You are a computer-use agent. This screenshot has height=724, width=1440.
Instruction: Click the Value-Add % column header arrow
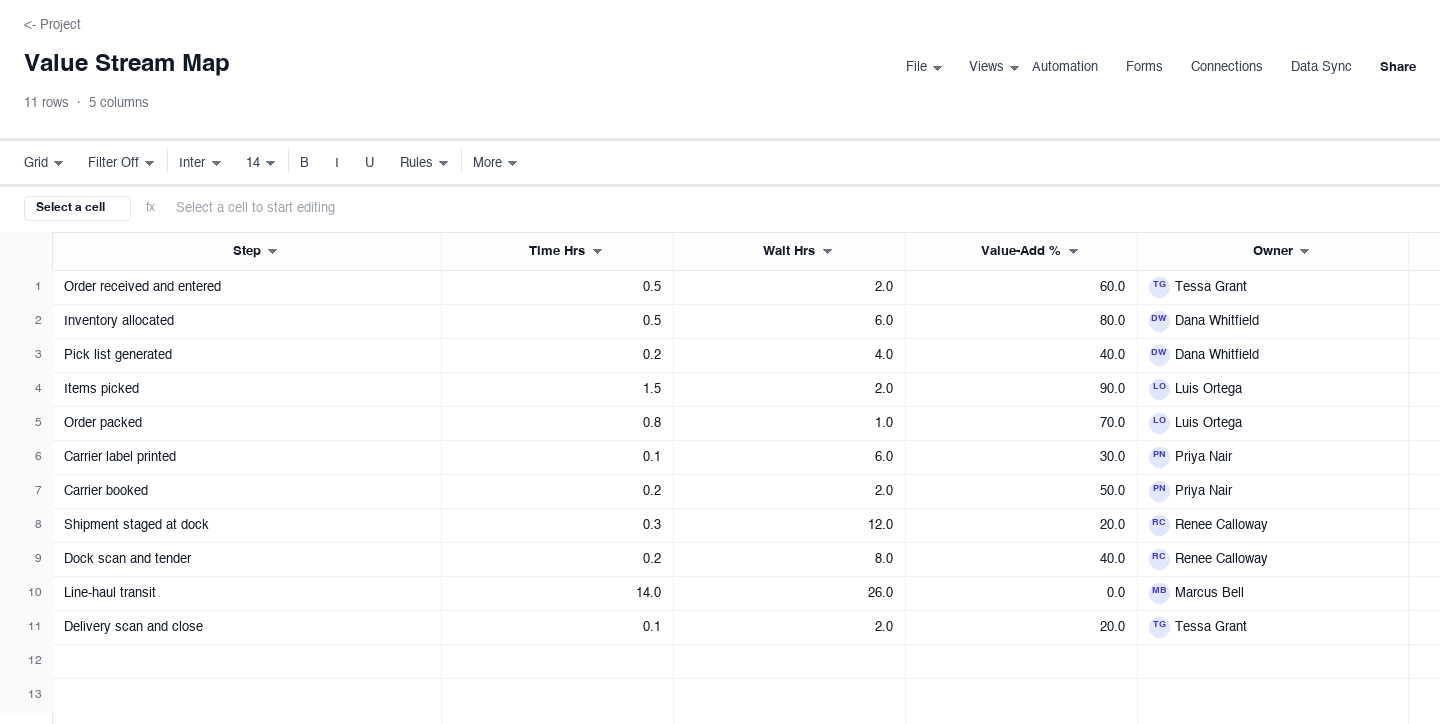(1073, 252)
